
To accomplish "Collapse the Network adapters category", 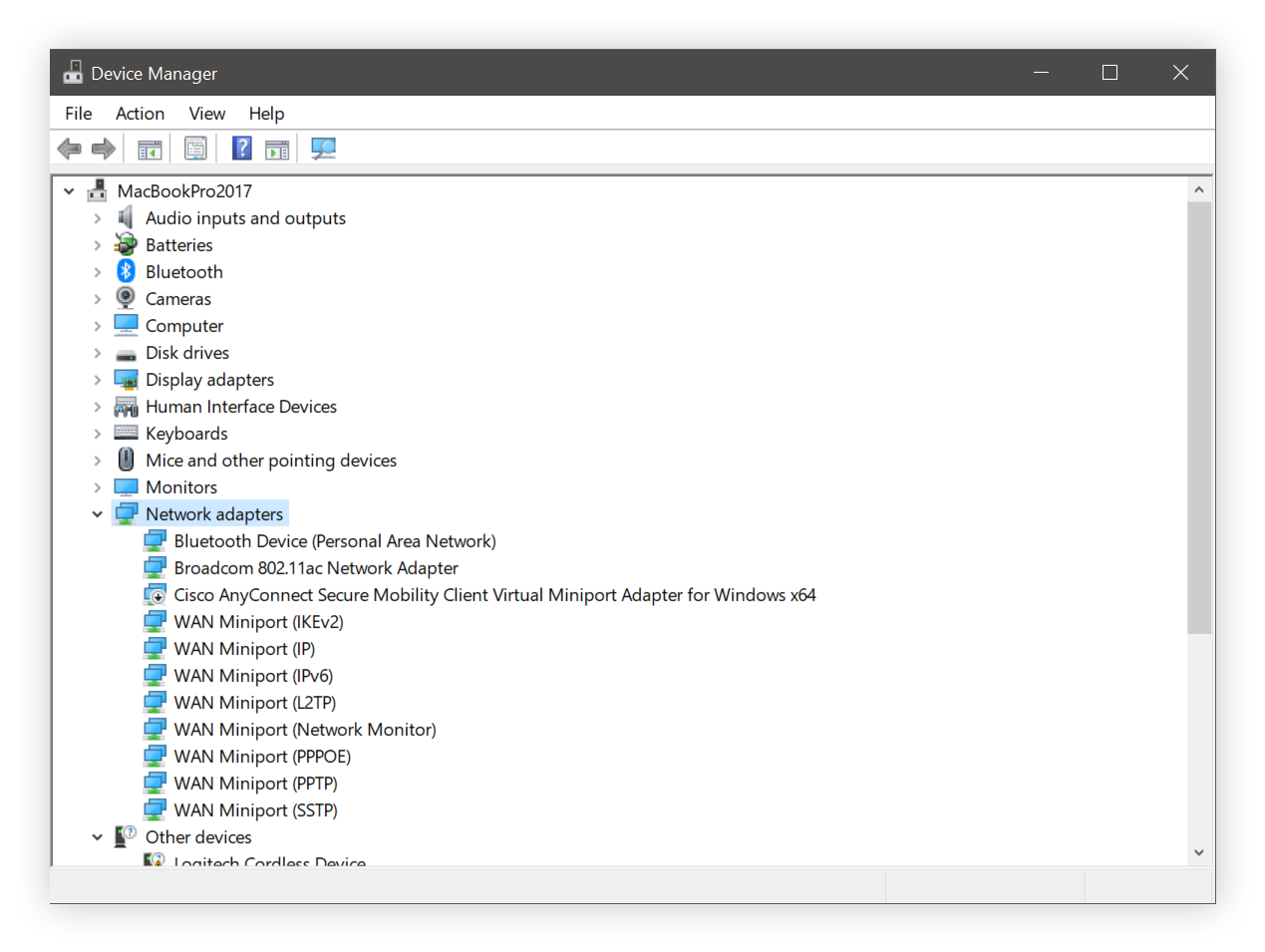I will click(97, 512).
